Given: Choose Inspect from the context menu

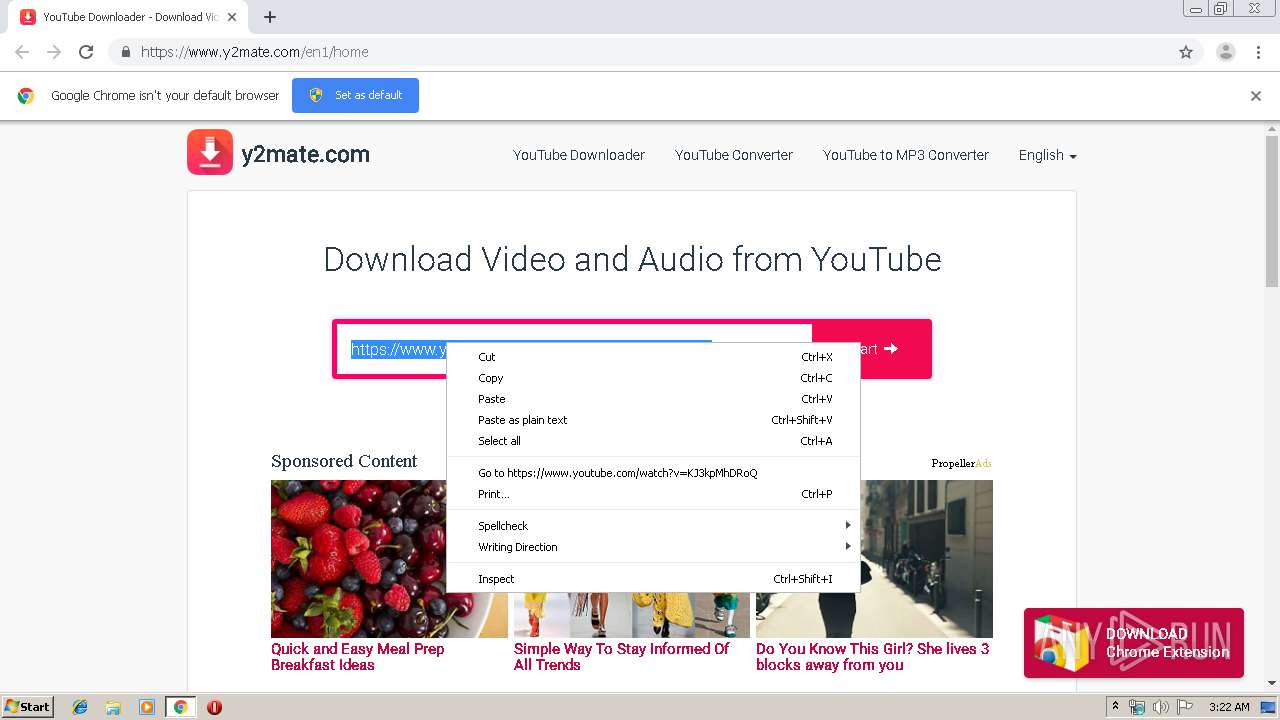Looking at the screenshot, I should pyautogui.click(x=653, y=579).
